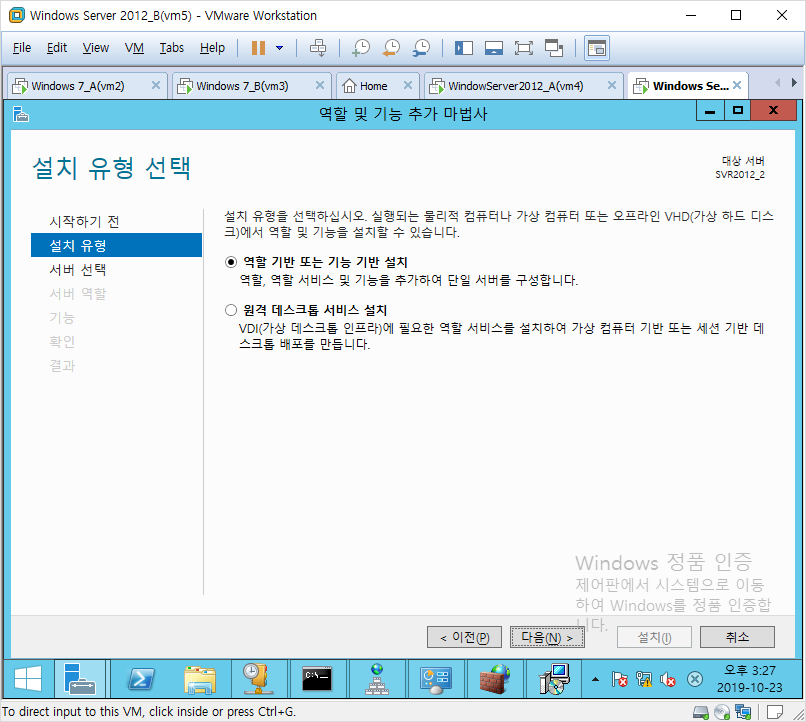Close the Windows 7_A(vm2) tab
806x722 pixels.
[x=156, y=85]
